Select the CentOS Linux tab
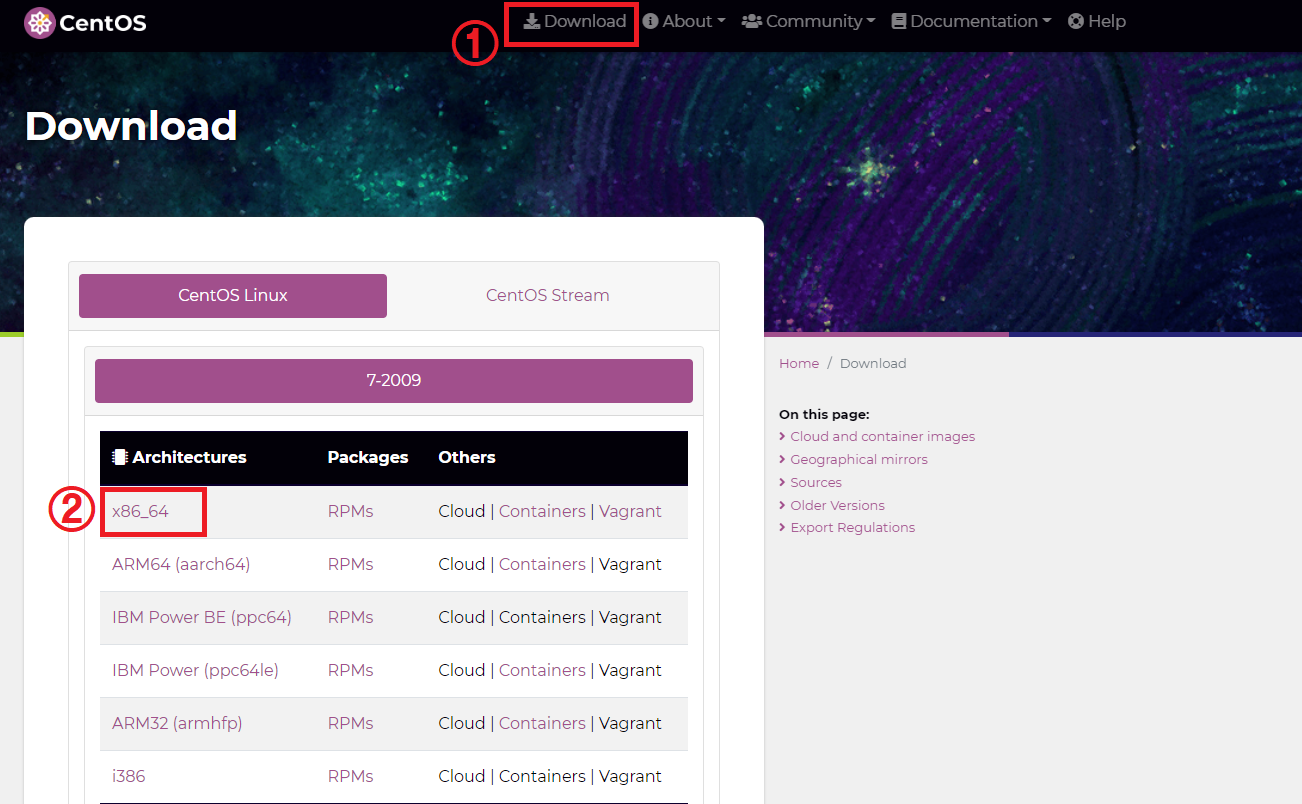This screenshot has width=1302, height=804. [x=233, y=296]
